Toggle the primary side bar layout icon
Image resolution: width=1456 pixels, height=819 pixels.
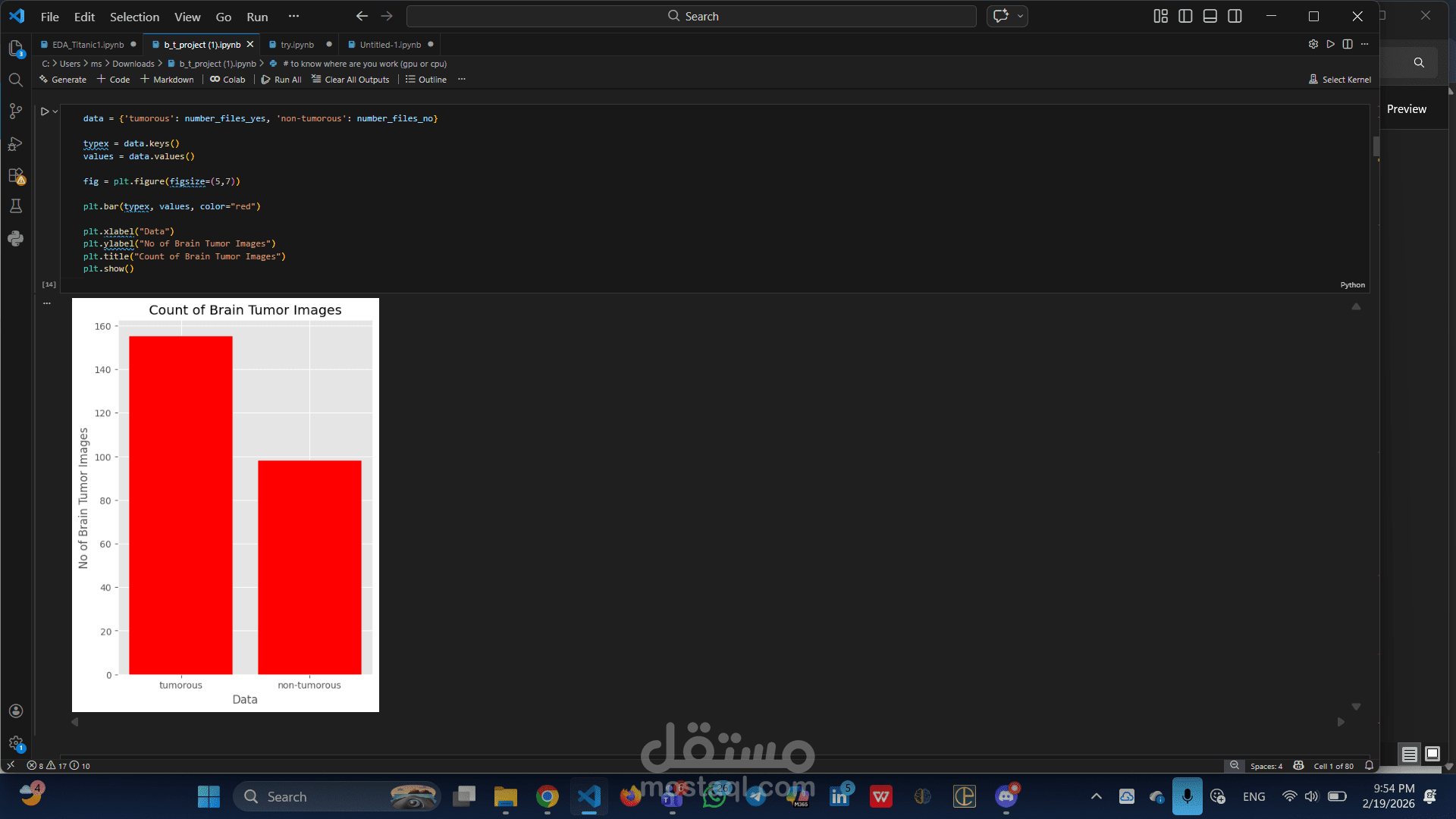1185,16
